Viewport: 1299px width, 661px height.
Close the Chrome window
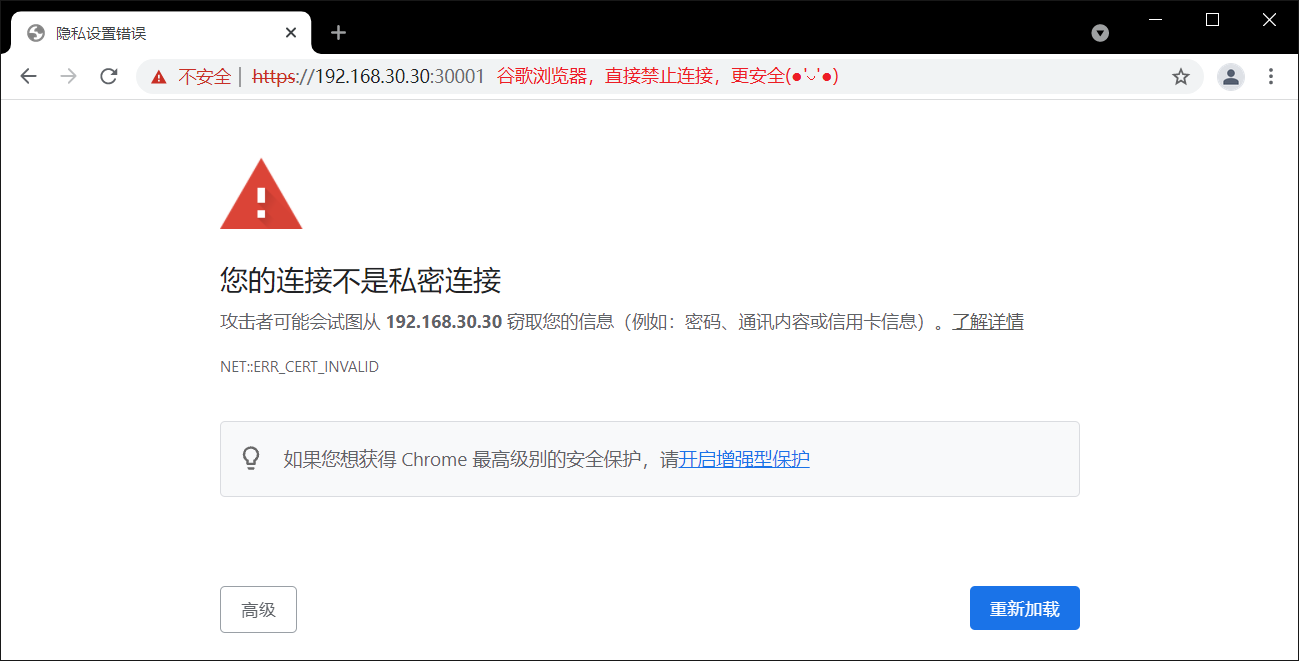pos(1269,19)
